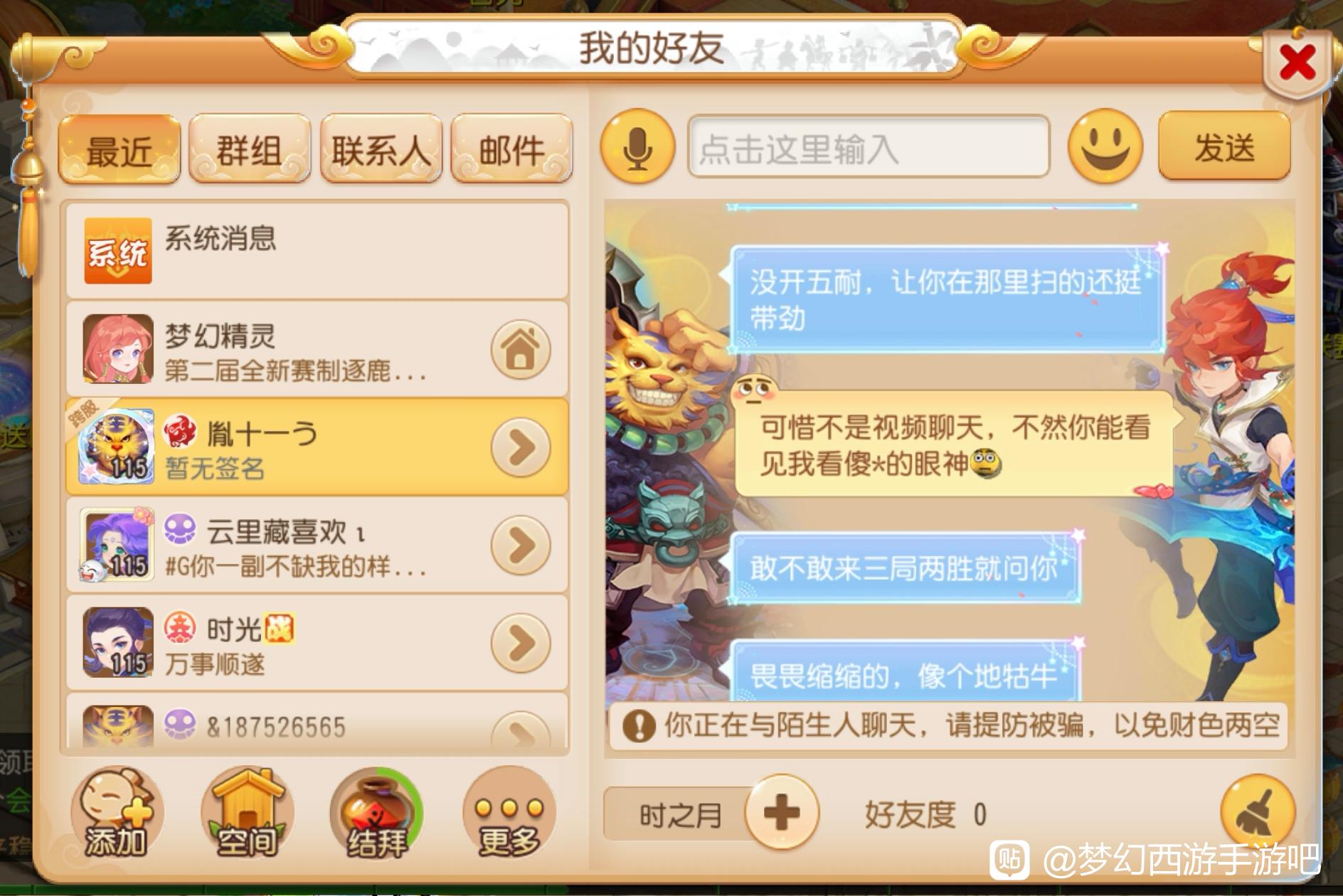Click the 发送 send button
Image resolution: width=1343 pixels, height=896 pixels.
[x=1224, y=146]
